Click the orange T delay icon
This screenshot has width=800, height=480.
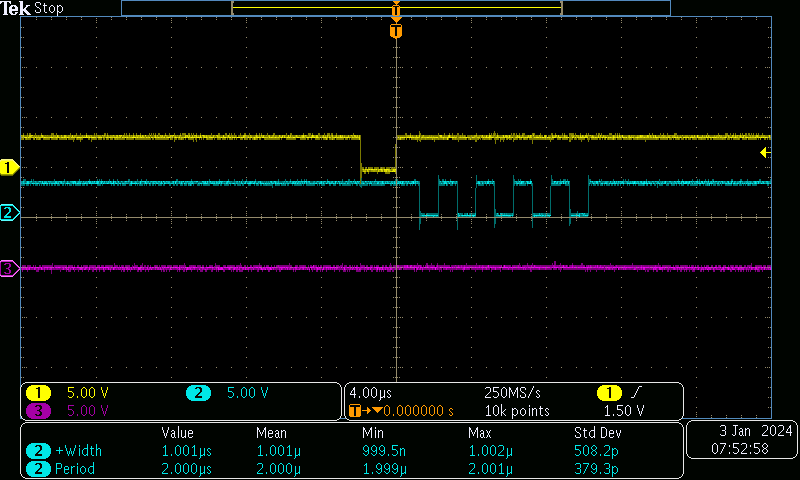pos(355,411)
